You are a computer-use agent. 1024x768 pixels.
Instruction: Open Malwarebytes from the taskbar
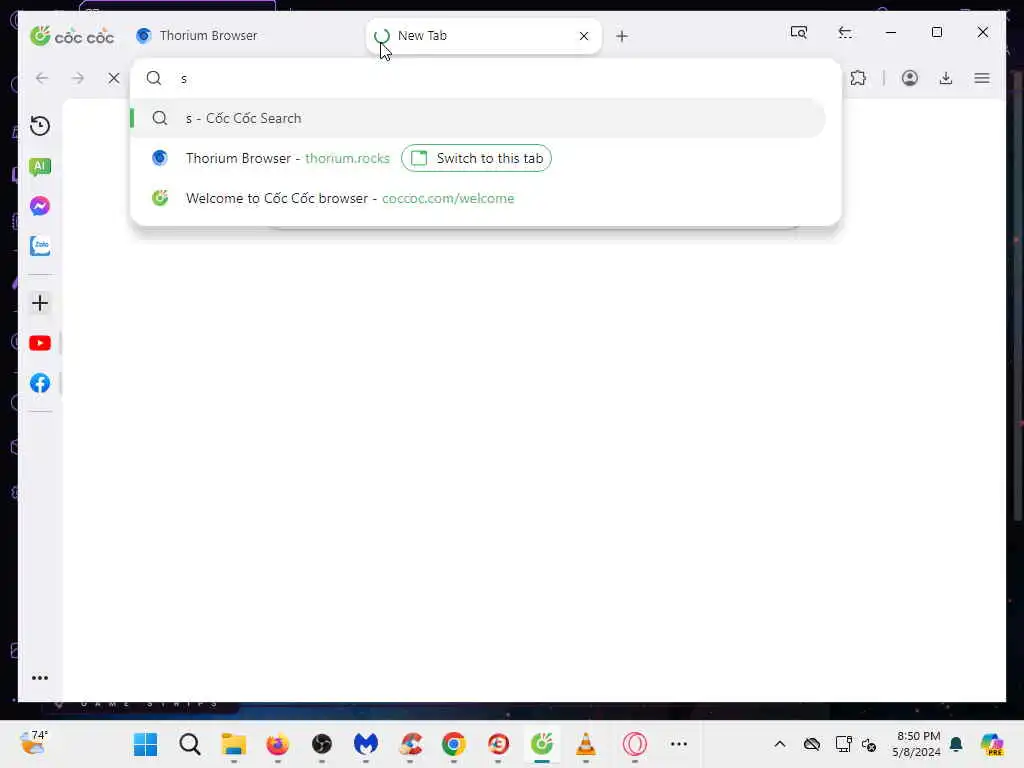coord(366,744)
